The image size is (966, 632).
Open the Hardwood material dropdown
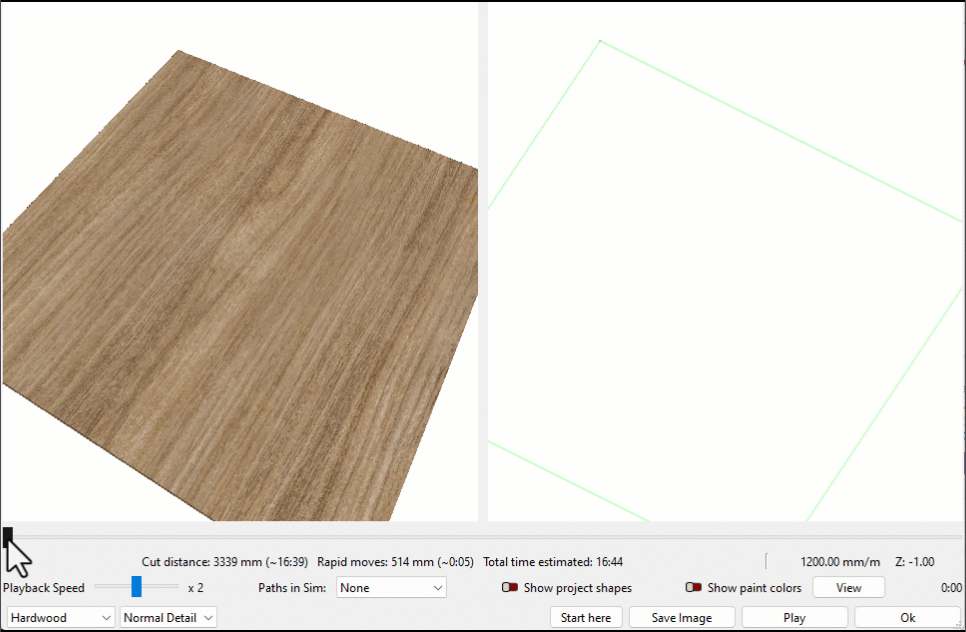point(61,618)
